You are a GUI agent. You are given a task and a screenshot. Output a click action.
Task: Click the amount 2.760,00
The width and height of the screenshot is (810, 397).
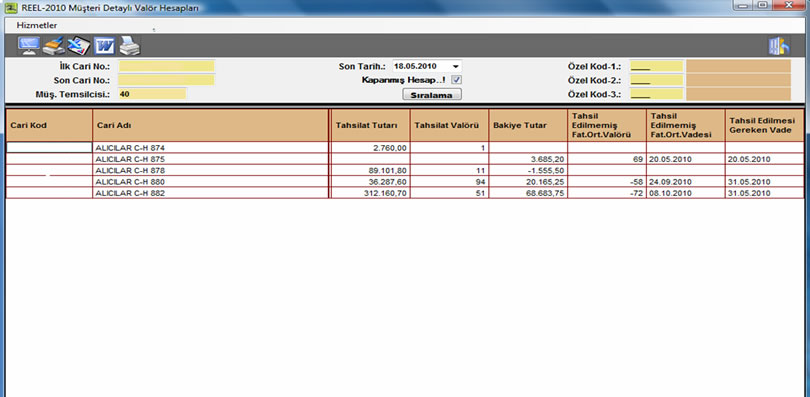(x=391, y=148)
